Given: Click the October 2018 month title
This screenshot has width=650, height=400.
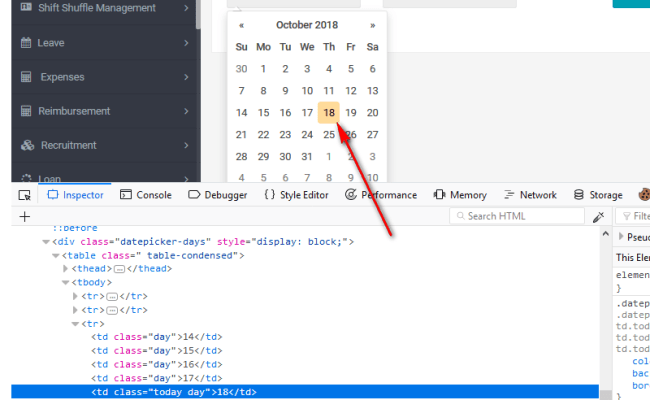Looking at the screenshot, I should click(x=307, y=25).
